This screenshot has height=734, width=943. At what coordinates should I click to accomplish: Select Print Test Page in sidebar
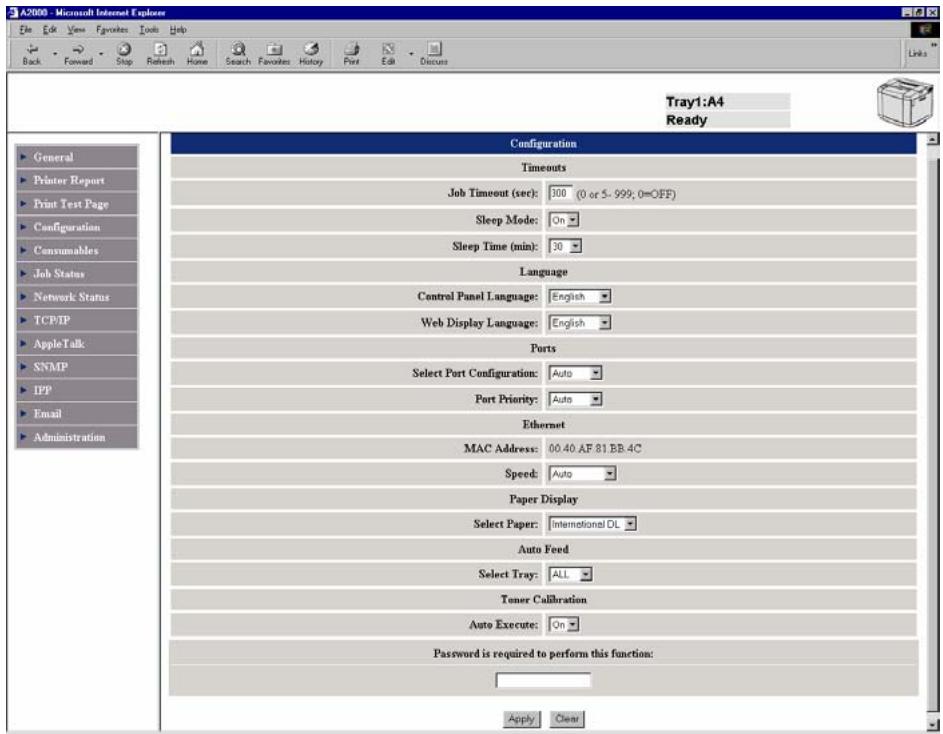pos(77,204)
